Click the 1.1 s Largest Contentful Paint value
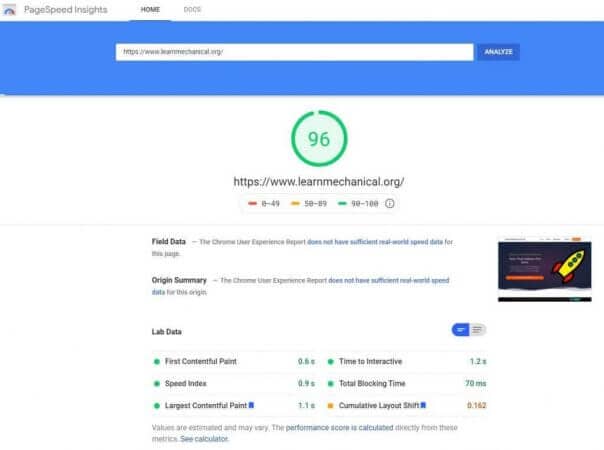Viewport: 604px width, 450px height. tap(306, 405)
